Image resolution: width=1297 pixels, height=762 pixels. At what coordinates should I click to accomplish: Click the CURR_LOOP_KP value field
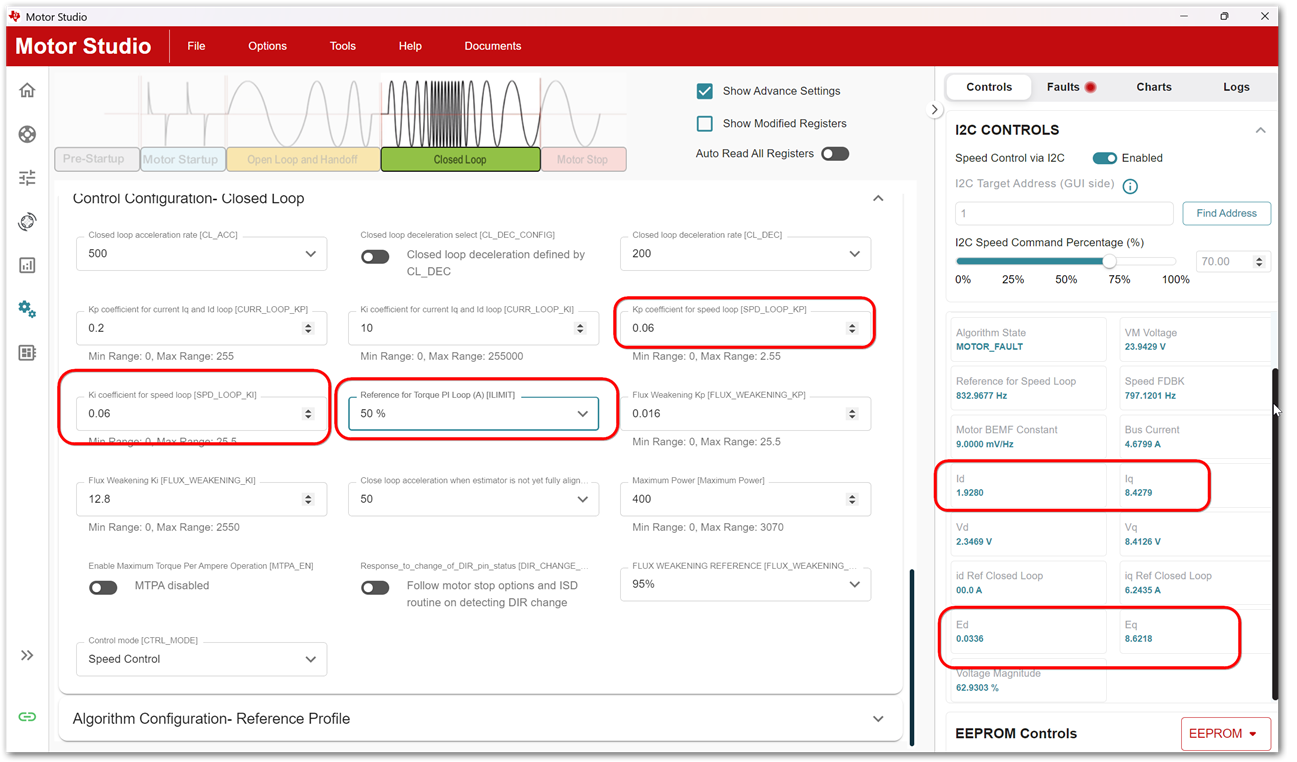[x=201, y=328]
